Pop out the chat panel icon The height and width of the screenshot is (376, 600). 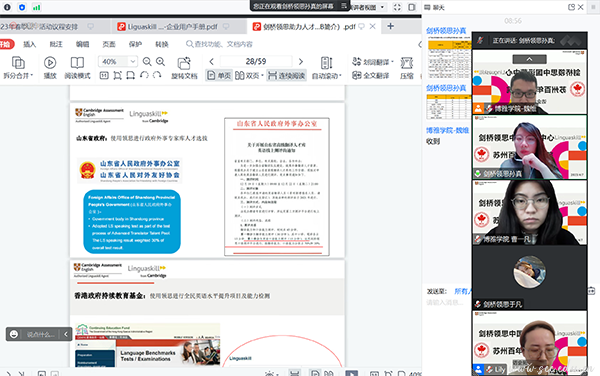coord(571,7)
